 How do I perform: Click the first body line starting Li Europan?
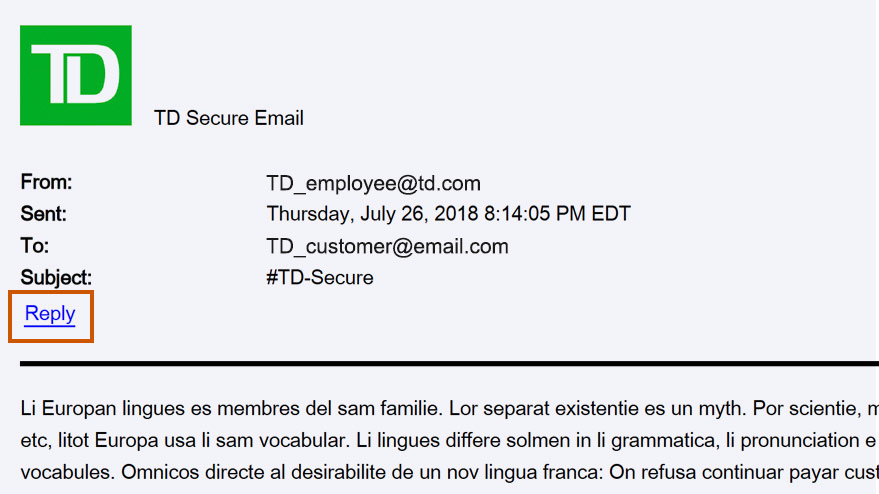pyautogui.click(x=450, y=408)
